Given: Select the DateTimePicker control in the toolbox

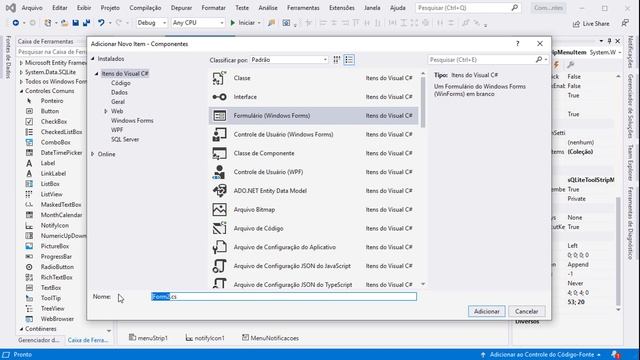Looking at the screenshot, I should 61,153.
